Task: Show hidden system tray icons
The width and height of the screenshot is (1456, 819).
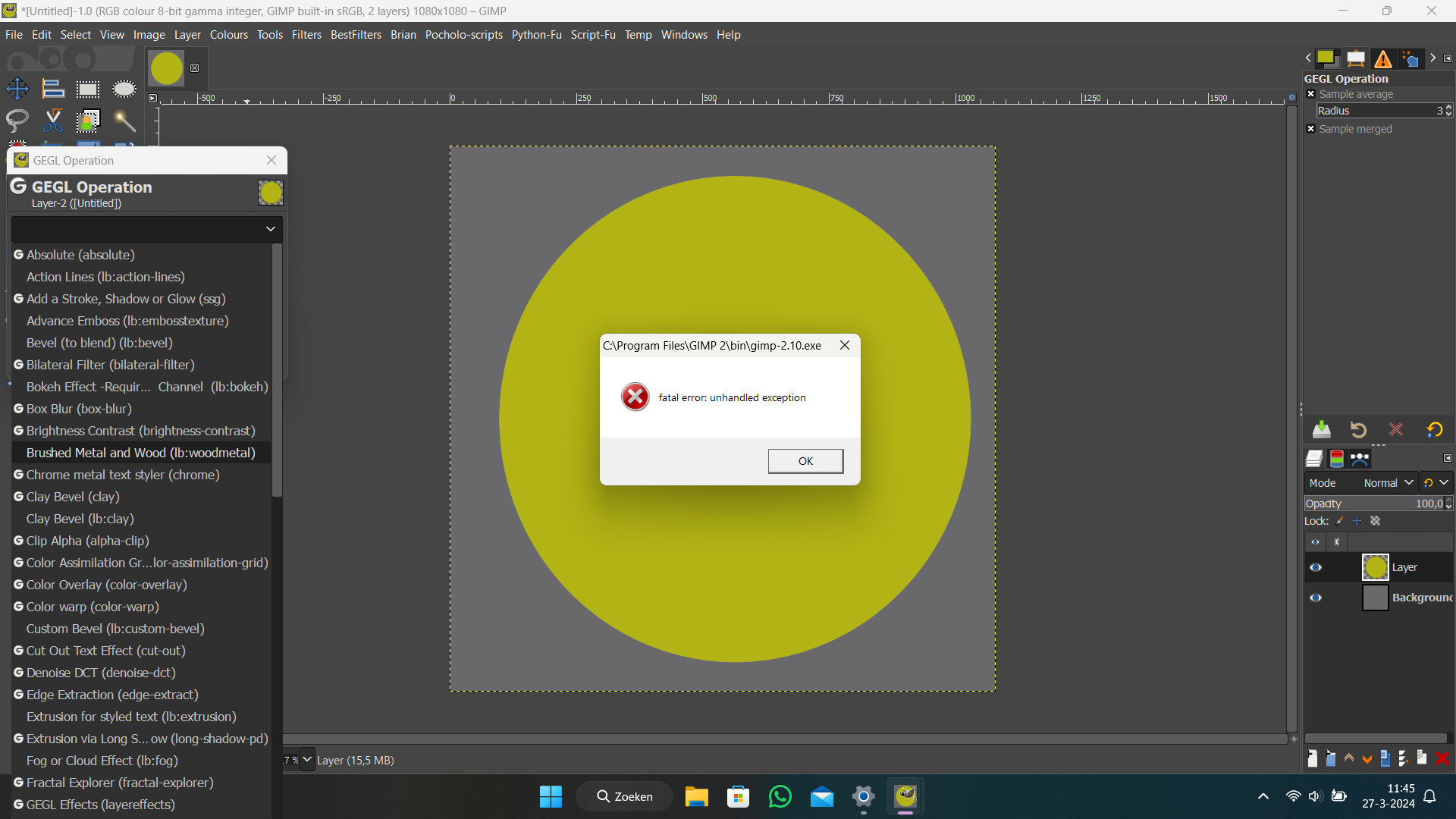Action: [x=1263, y=796]
